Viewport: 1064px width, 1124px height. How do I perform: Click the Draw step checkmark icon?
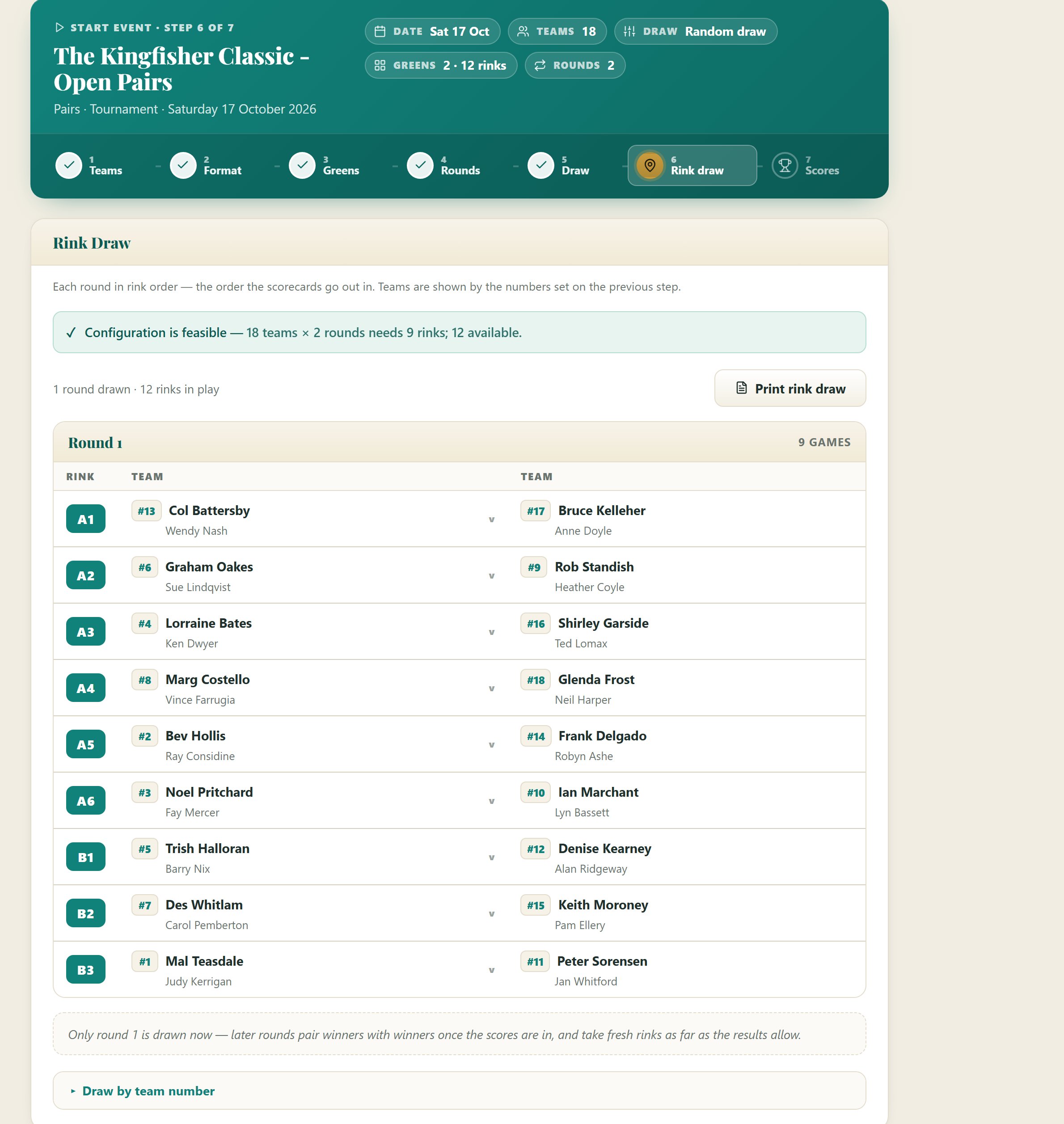pyautogui.click(x=541, y=165)
